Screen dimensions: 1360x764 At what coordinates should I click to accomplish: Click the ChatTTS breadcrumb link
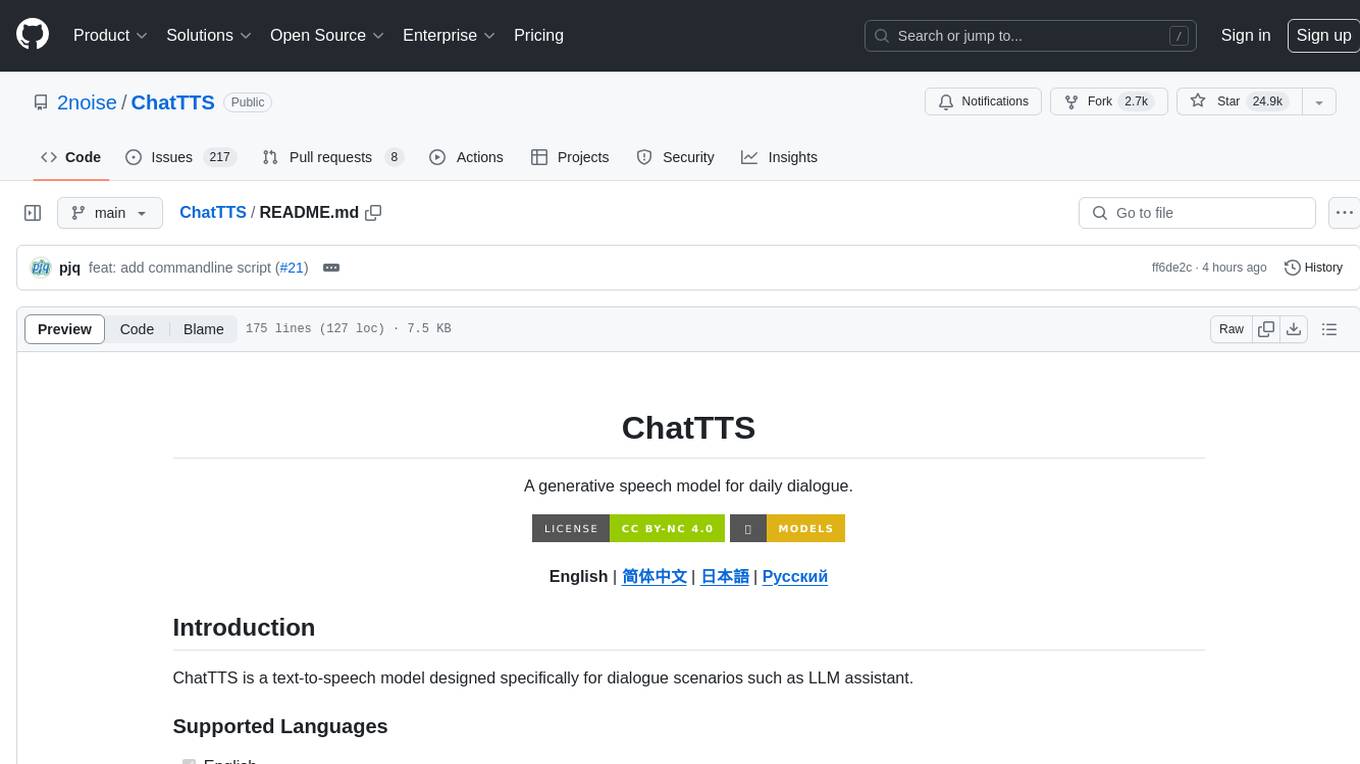[213, 212]
